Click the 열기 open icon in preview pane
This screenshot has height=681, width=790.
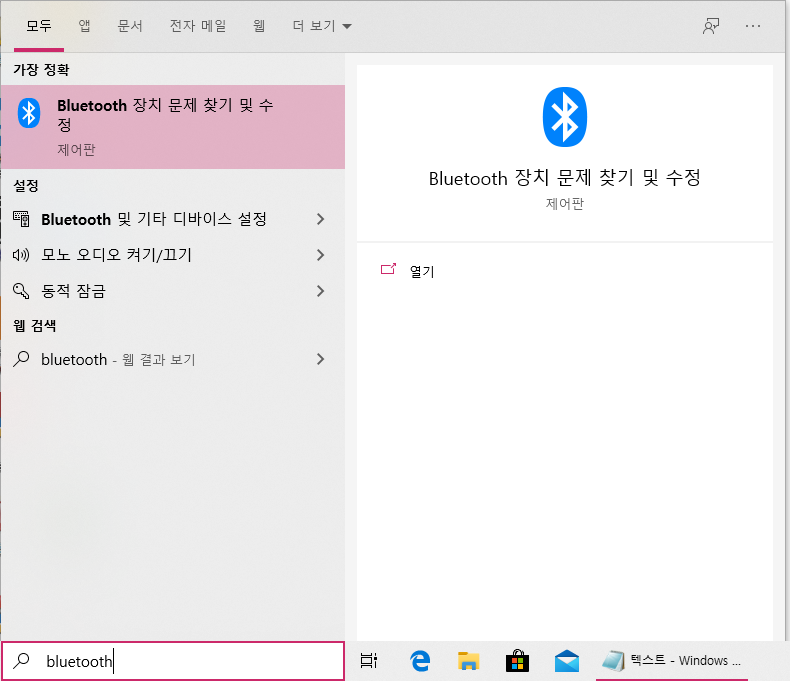[x=388, y=269]
